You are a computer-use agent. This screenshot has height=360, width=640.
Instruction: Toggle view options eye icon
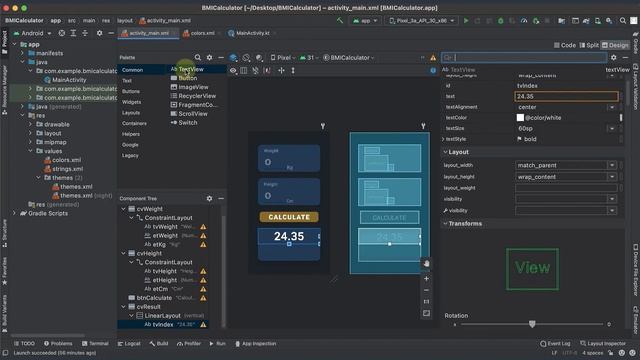(x=233, y=70)
